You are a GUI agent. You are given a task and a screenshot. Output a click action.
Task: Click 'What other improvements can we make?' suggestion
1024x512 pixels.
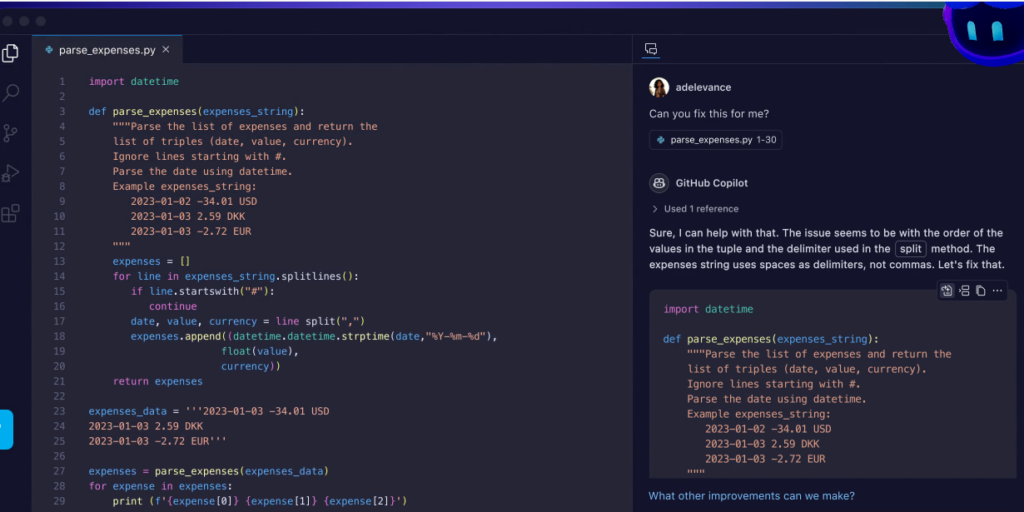coord(752,496)
